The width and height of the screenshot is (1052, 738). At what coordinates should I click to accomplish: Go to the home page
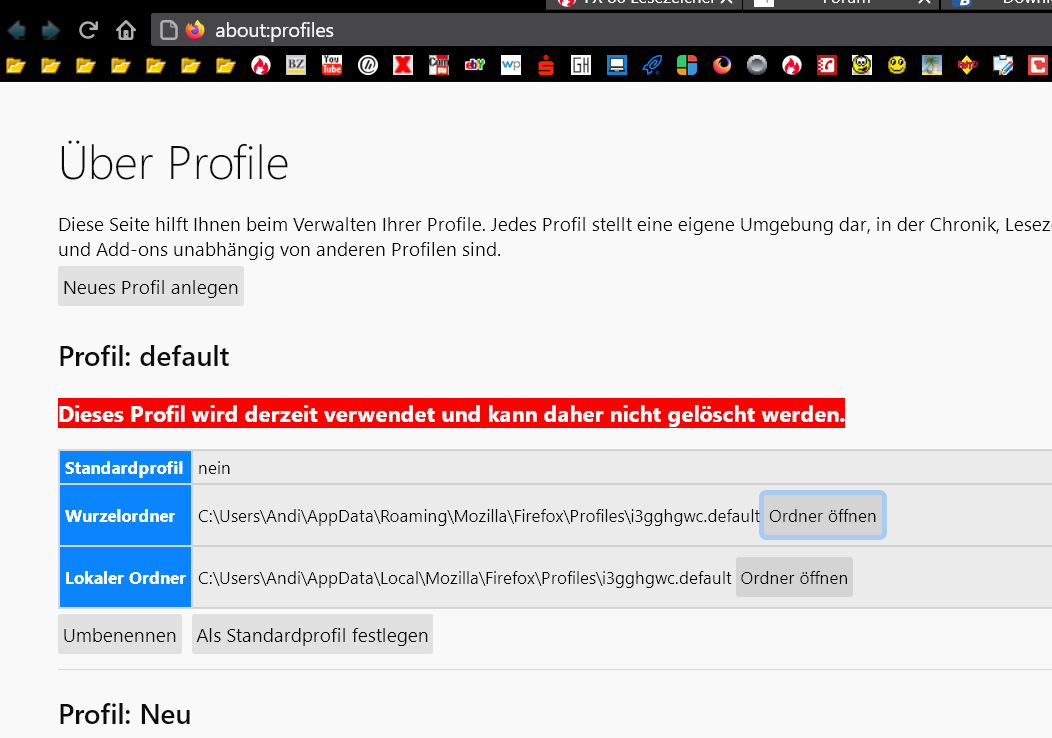[x=126, y=30]
